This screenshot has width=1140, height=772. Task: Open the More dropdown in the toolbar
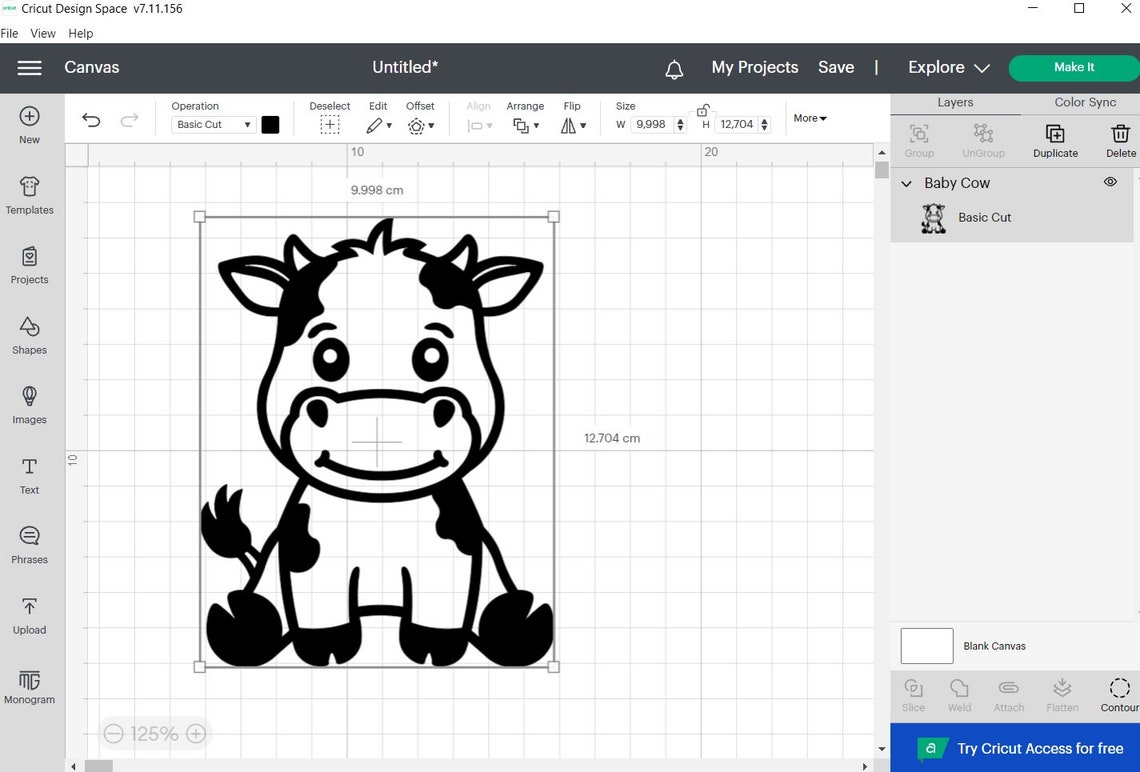[809, 118]
